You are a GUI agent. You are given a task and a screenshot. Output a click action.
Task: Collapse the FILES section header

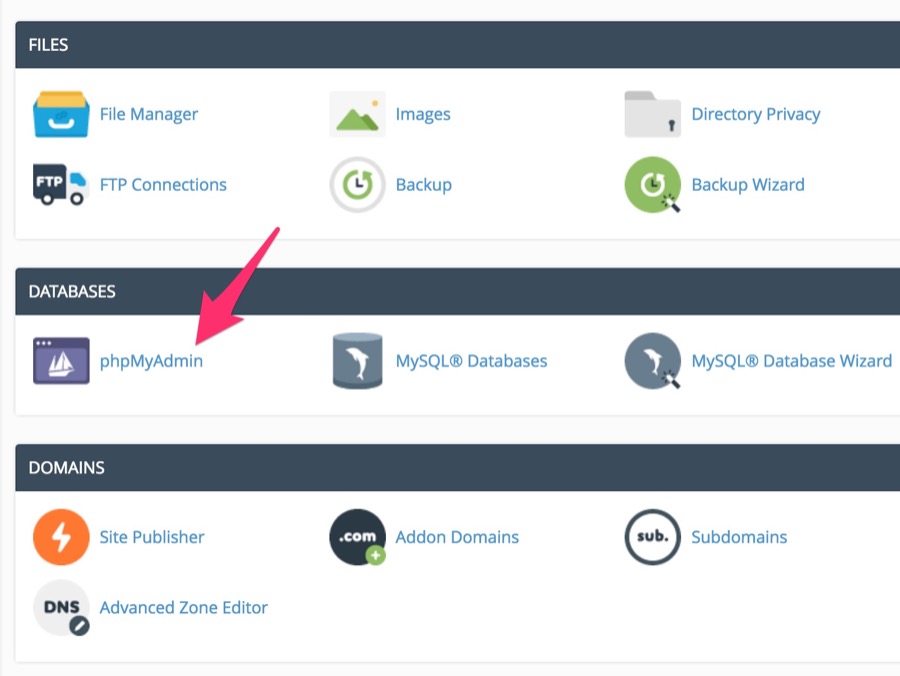click(x=457, y=45)
